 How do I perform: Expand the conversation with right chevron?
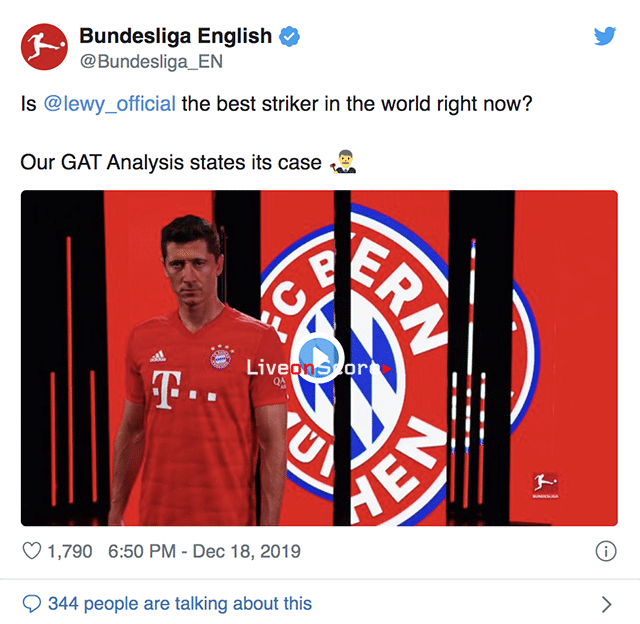tap(607, 604)
